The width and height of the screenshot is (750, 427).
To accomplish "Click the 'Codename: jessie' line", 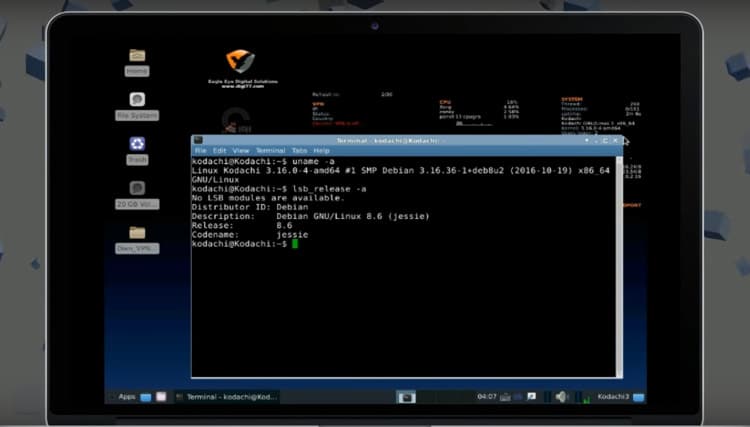I will pyautogui.click(x=250, y=235).
